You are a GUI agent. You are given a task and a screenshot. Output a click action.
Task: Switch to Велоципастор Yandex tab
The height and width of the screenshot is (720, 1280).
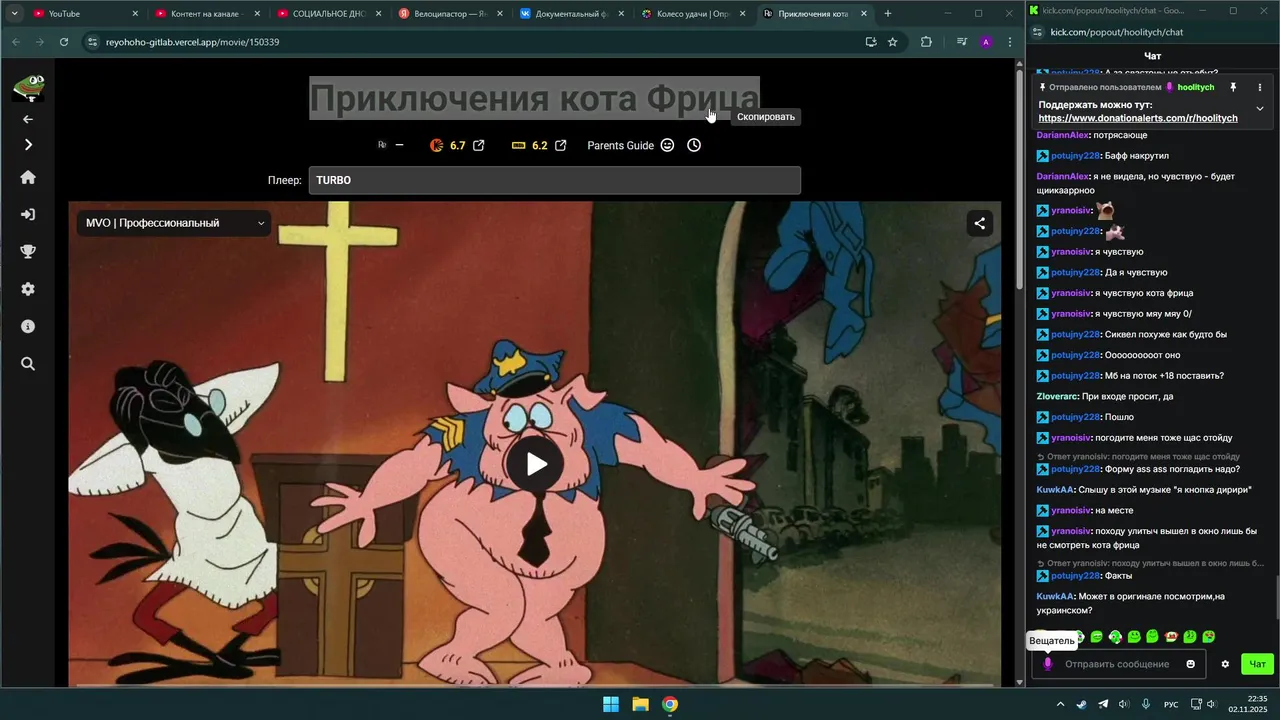[x=450, y=14]
